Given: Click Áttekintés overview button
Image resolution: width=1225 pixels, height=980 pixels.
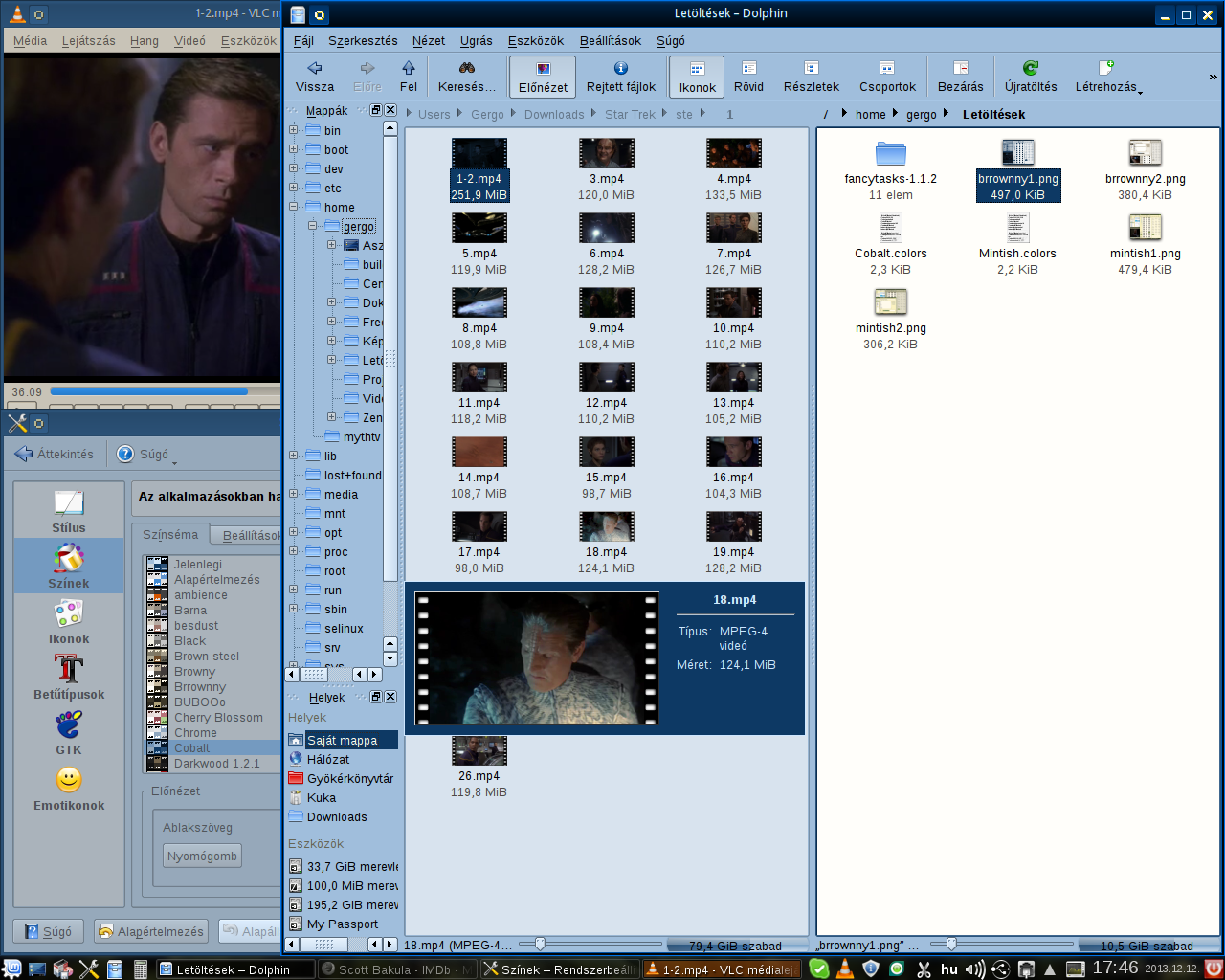Looking at the screenshot, I should tap(55, 454).
